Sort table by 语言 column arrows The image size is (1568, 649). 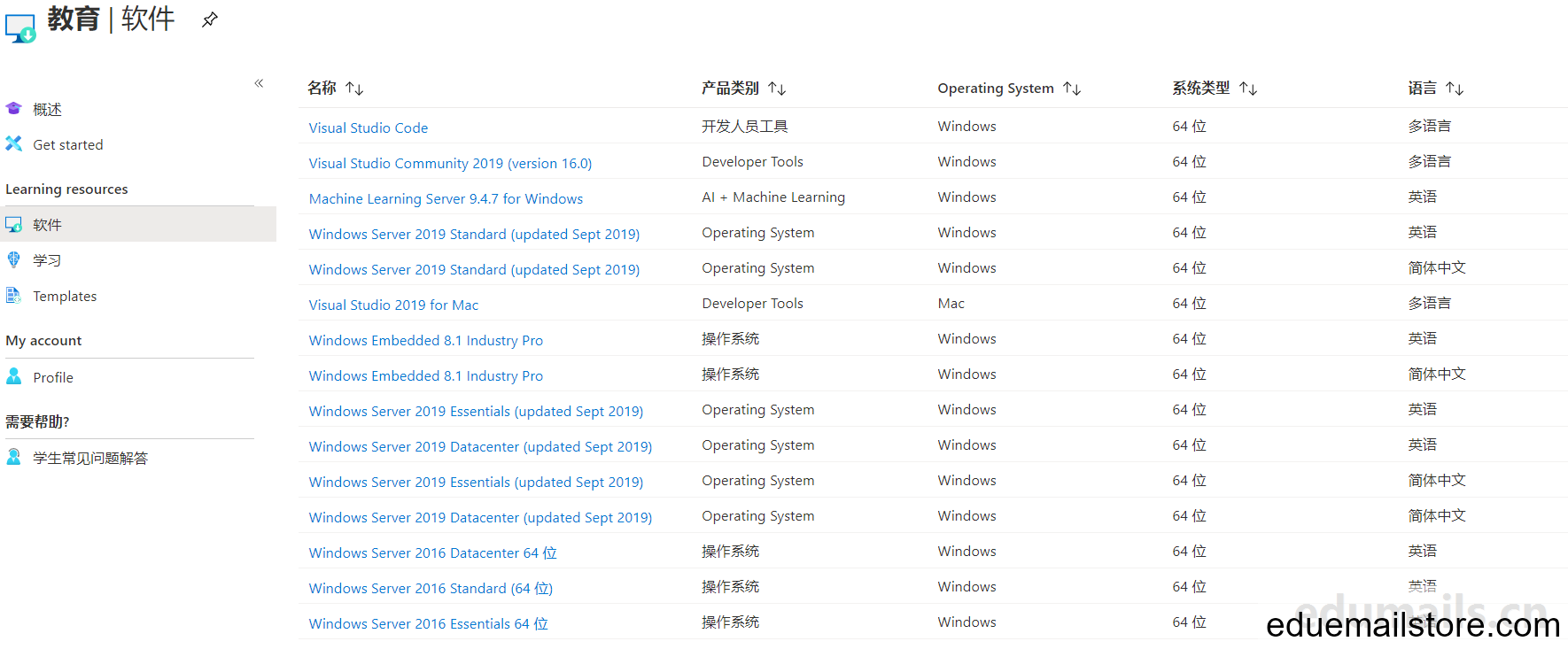click(x=1455, y=89)
